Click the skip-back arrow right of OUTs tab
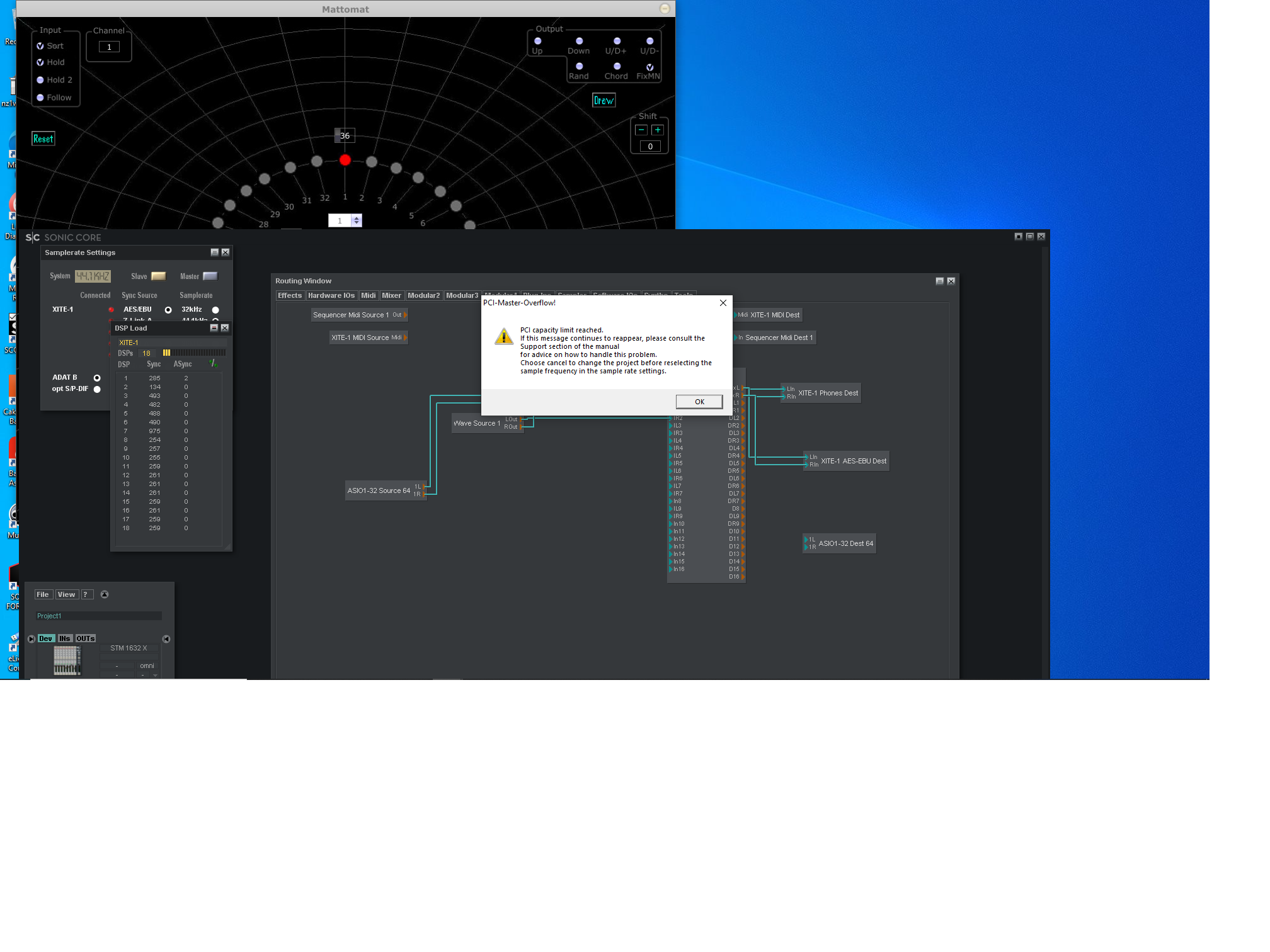 pyautogui.click(x=166, y=638)
